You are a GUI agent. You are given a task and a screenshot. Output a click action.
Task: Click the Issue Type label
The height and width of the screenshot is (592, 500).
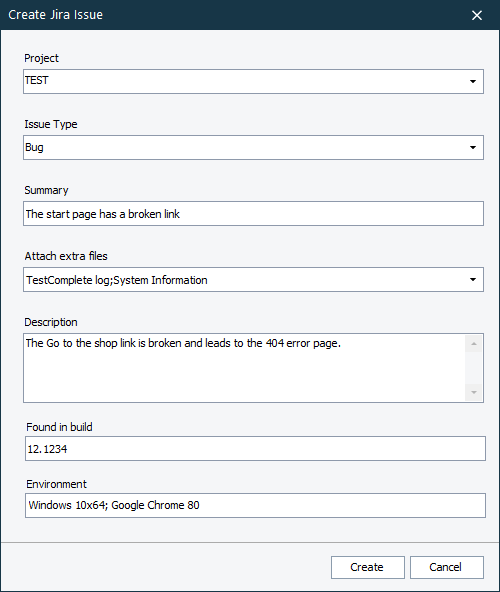(x=51, y=124)
